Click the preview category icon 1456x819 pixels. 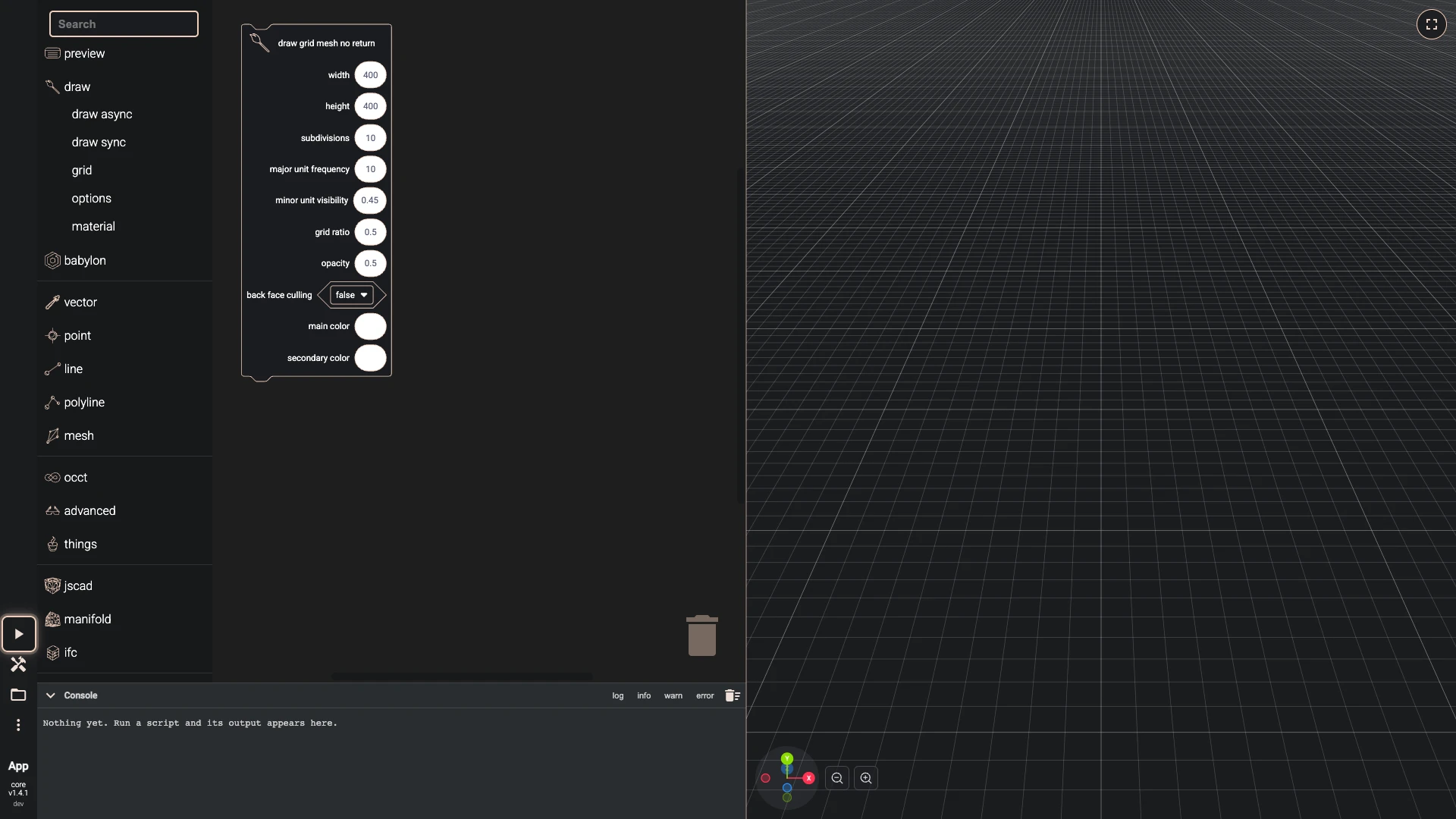[52, 53]
